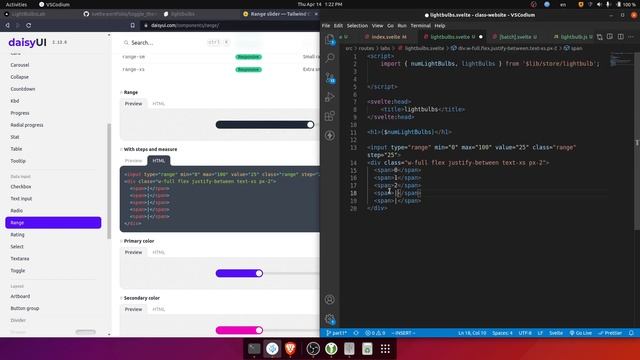The image size is (640, 360).
Task: Click the daisyUI logo
Action: [x=27, y=42]
